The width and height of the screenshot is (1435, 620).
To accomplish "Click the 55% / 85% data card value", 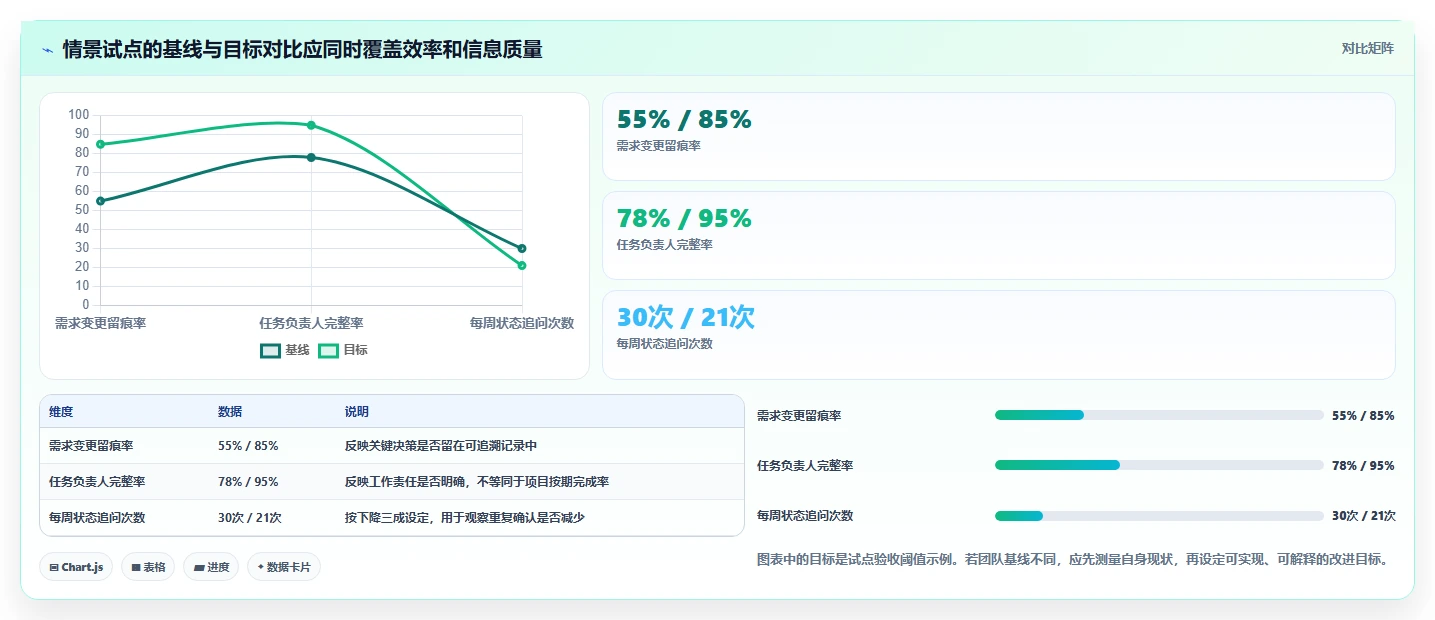I will pos(684,119).
